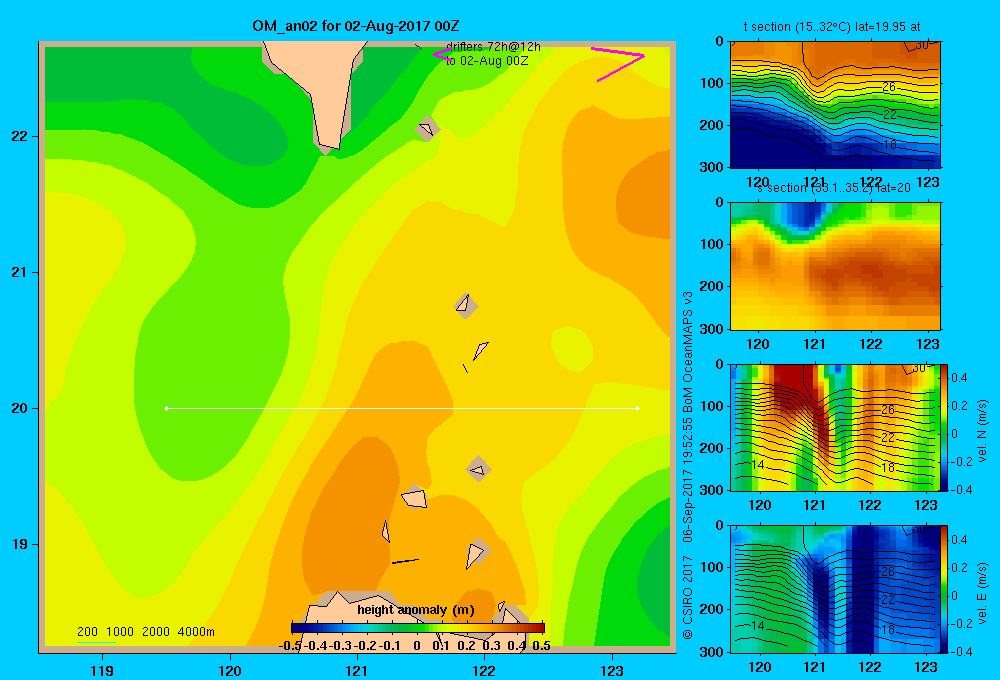Open the temperature section panel
The height and width of the screenshot is (680, 1000).
(835, 105)
